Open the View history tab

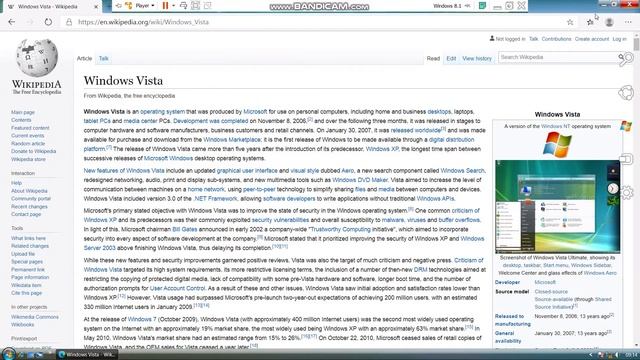tap(477, 58)
